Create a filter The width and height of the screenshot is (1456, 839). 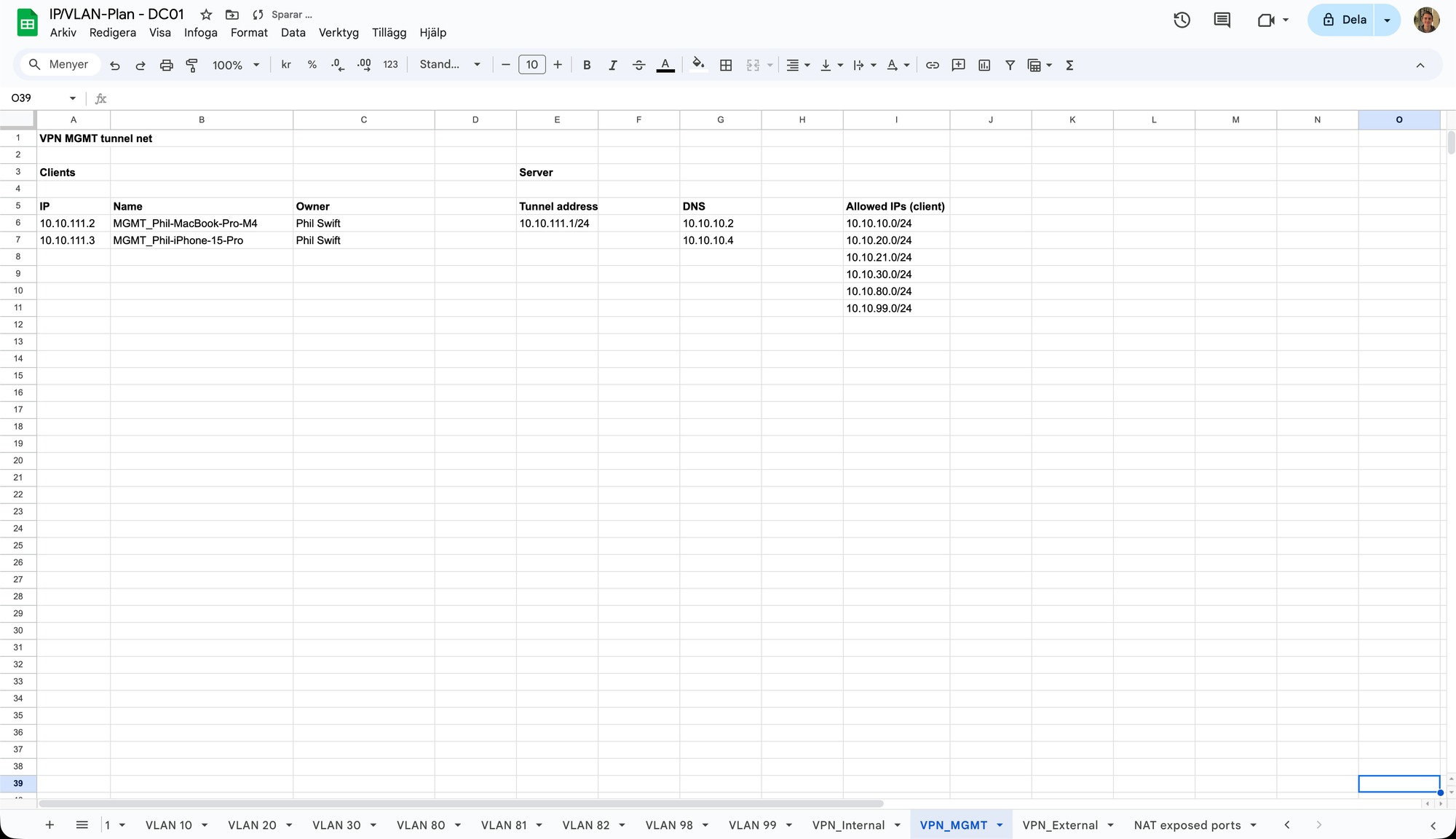click(x=1010, y=65)
